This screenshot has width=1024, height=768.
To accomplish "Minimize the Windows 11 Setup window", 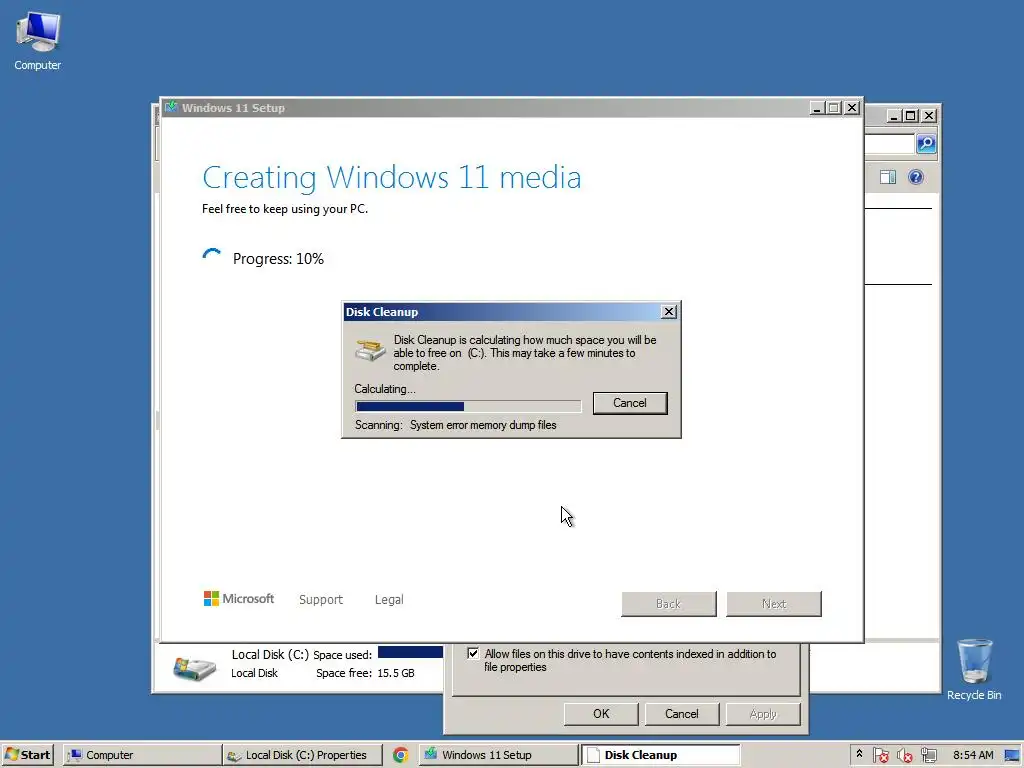I will click(x=816, y=108).
